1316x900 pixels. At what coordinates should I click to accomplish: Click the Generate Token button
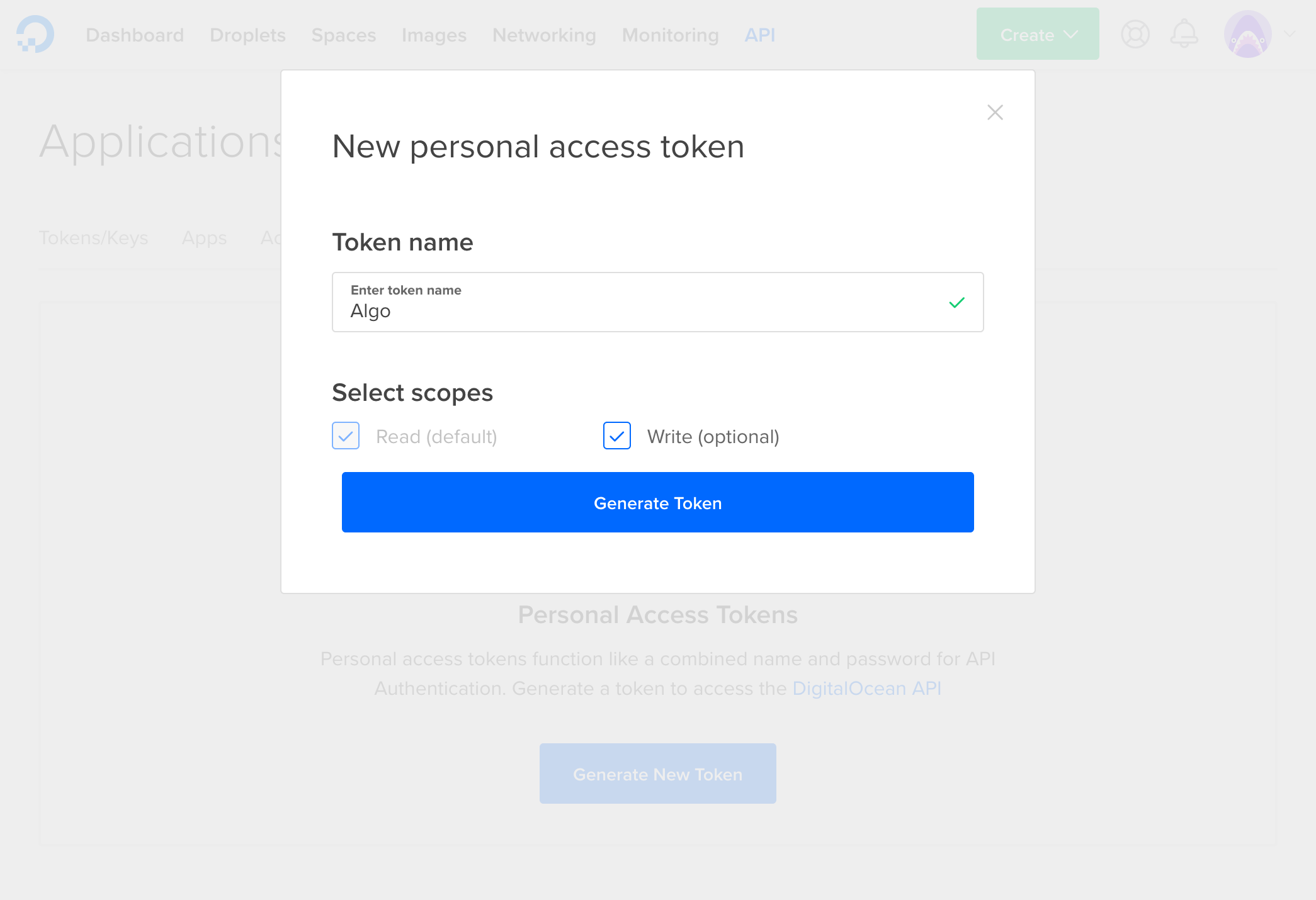pyautogui.click(x=657, y=503)
